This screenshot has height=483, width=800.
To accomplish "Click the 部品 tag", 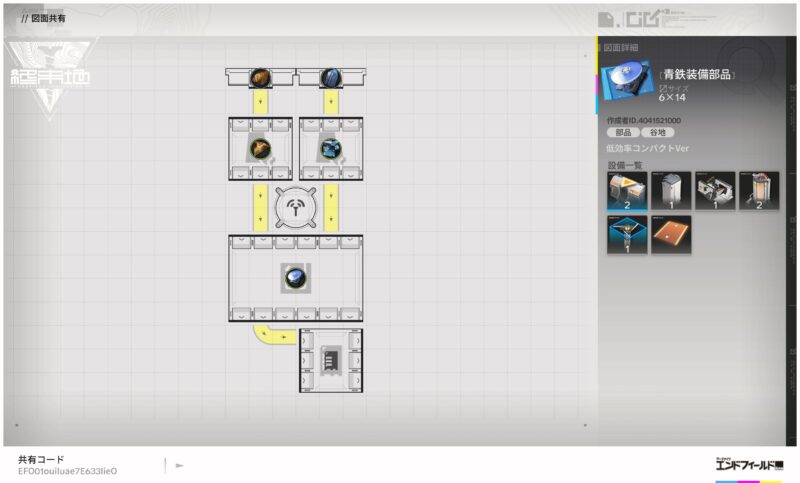I will click(x=621, y=132).
